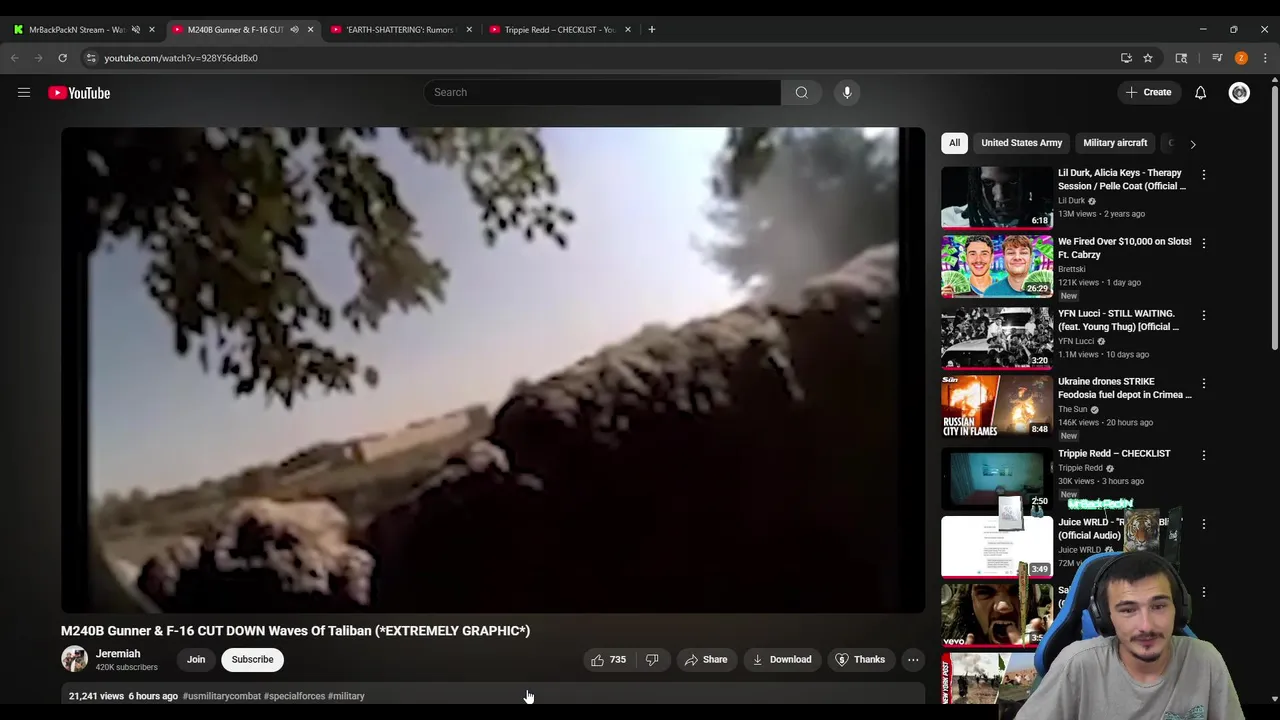
Task: Click the search magnifier button
Action: [801, 93]
